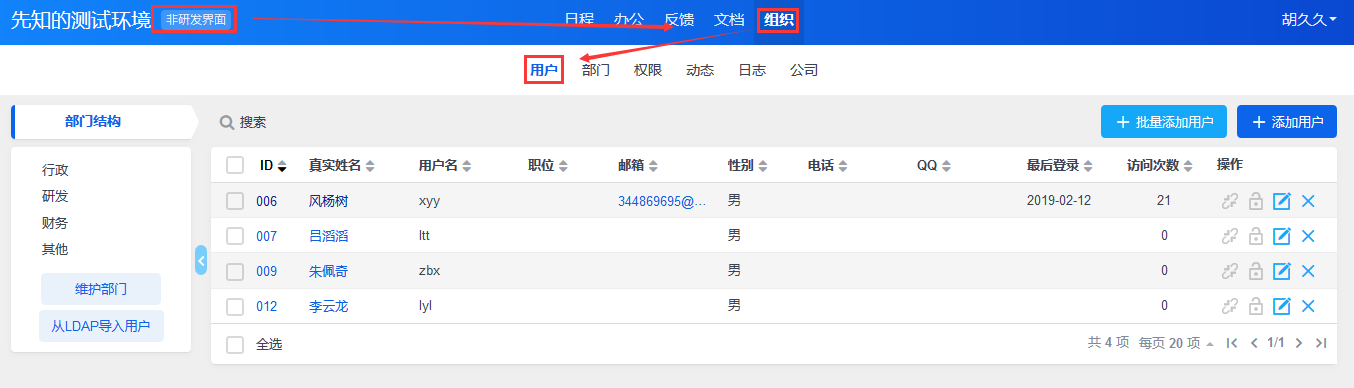
Task: Open the 文档 top menu
Action: [x=729, y=19]
